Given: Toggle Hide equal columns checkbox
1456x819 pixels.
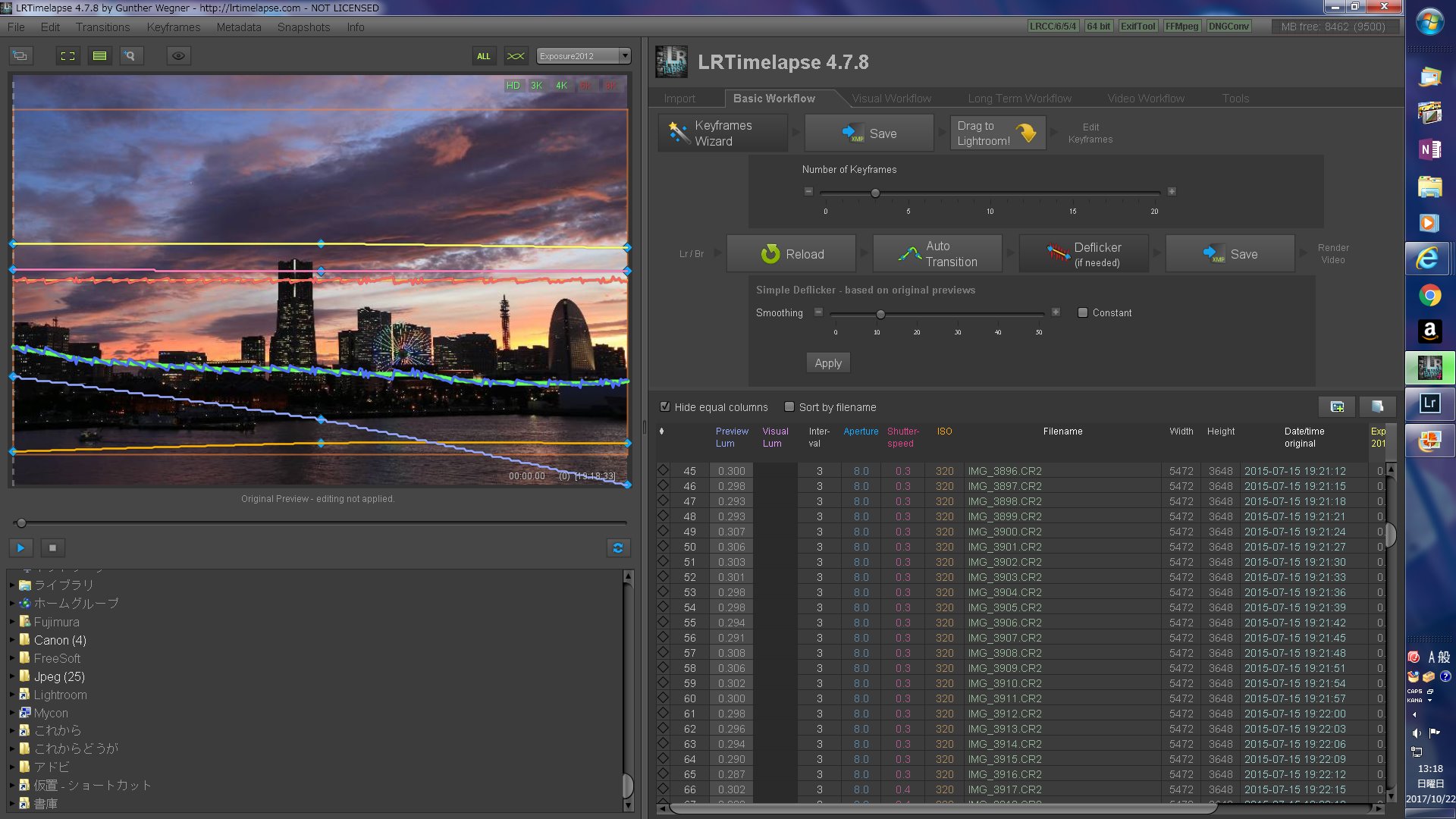Looking at the screenshot, I should click(x=665, y=406).
